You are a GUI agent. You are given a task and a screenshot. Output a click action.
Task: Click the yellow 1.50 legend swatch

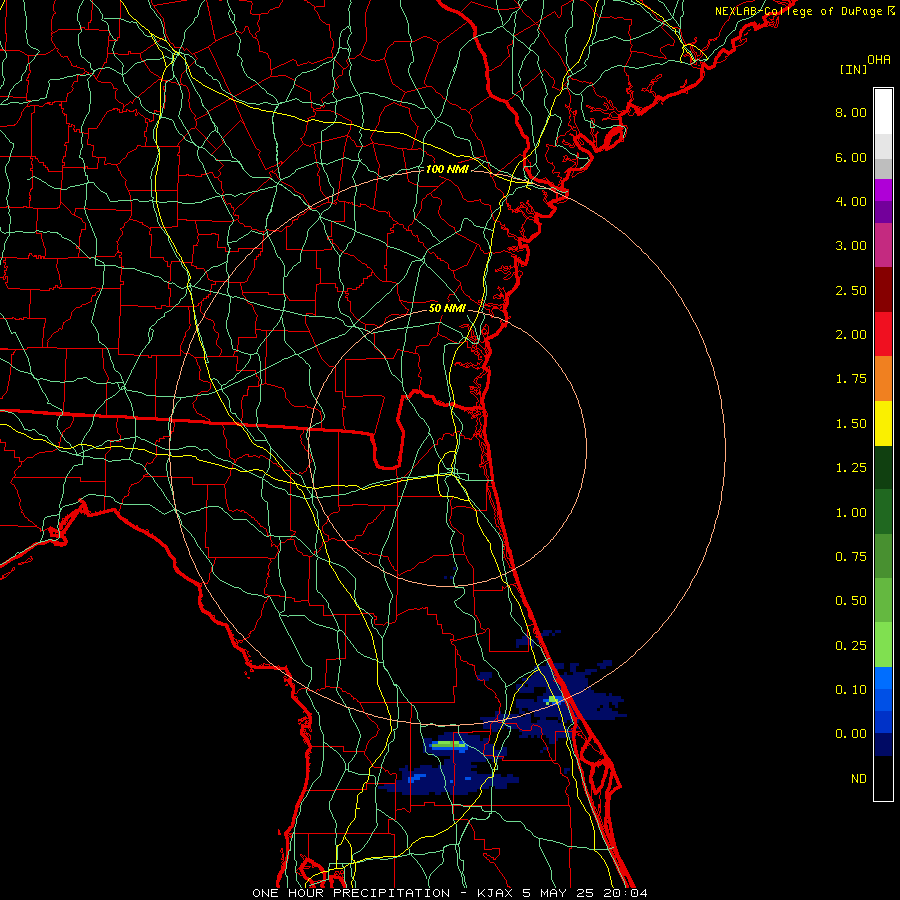(883, 423)
